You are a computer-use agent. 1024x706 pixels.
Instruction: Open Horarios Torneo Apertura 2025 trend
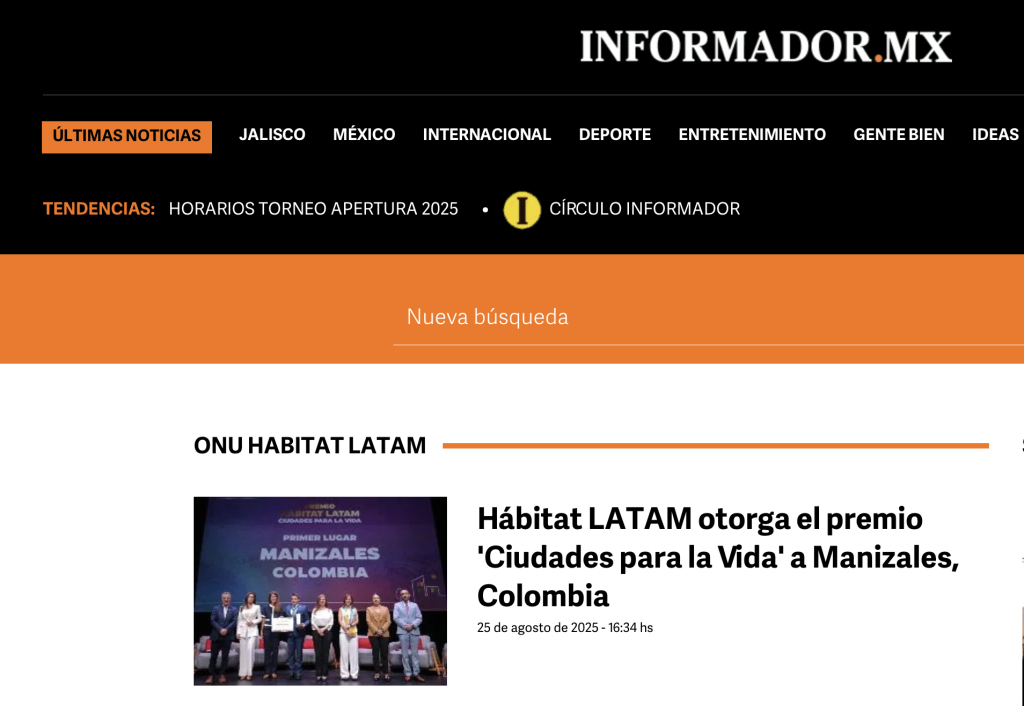click(x=313, y=209)
